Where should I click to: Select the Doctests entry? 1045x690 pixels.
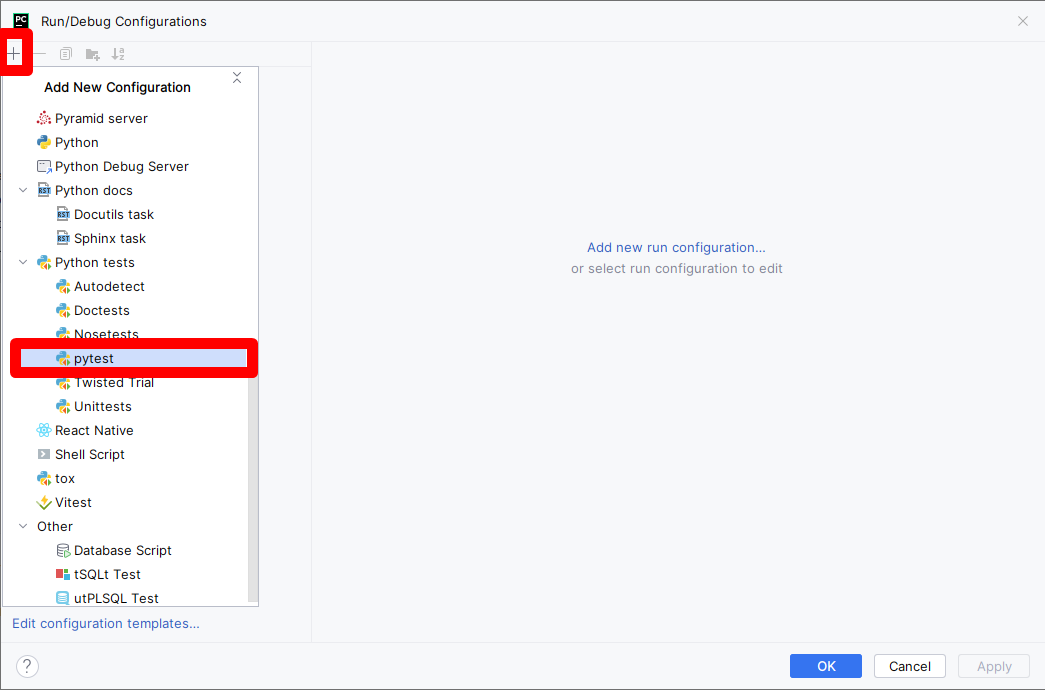pyautogui.click(x=102, y=310)
